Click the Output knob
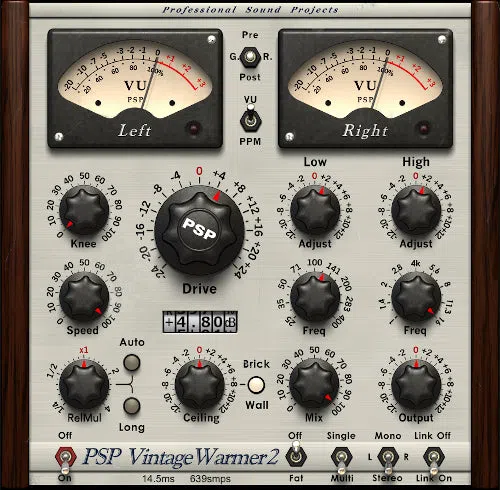 (x=416, y=384)
